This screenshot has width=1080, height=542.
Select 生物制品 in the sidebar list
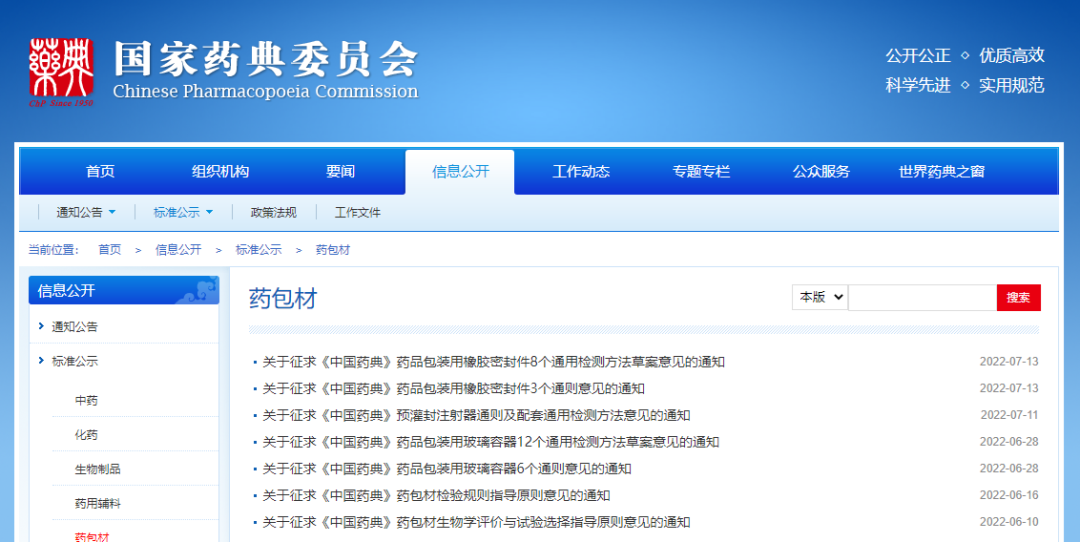[97, 469]
